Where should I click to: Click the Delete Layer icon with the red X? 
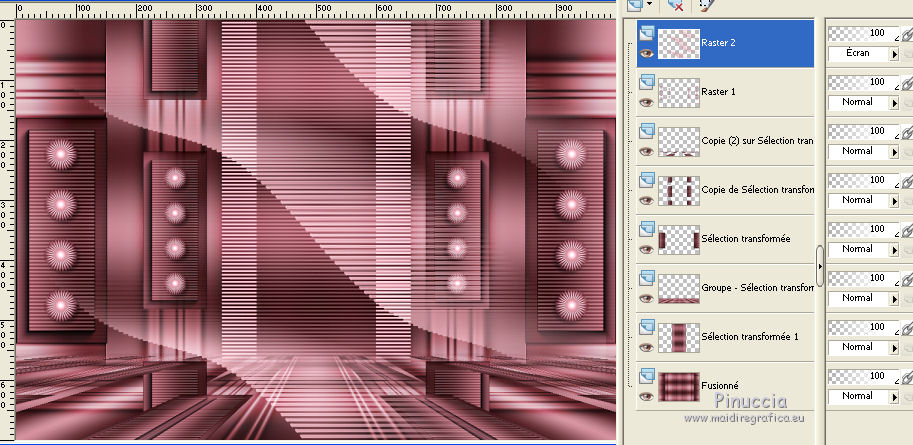[676, 5]
